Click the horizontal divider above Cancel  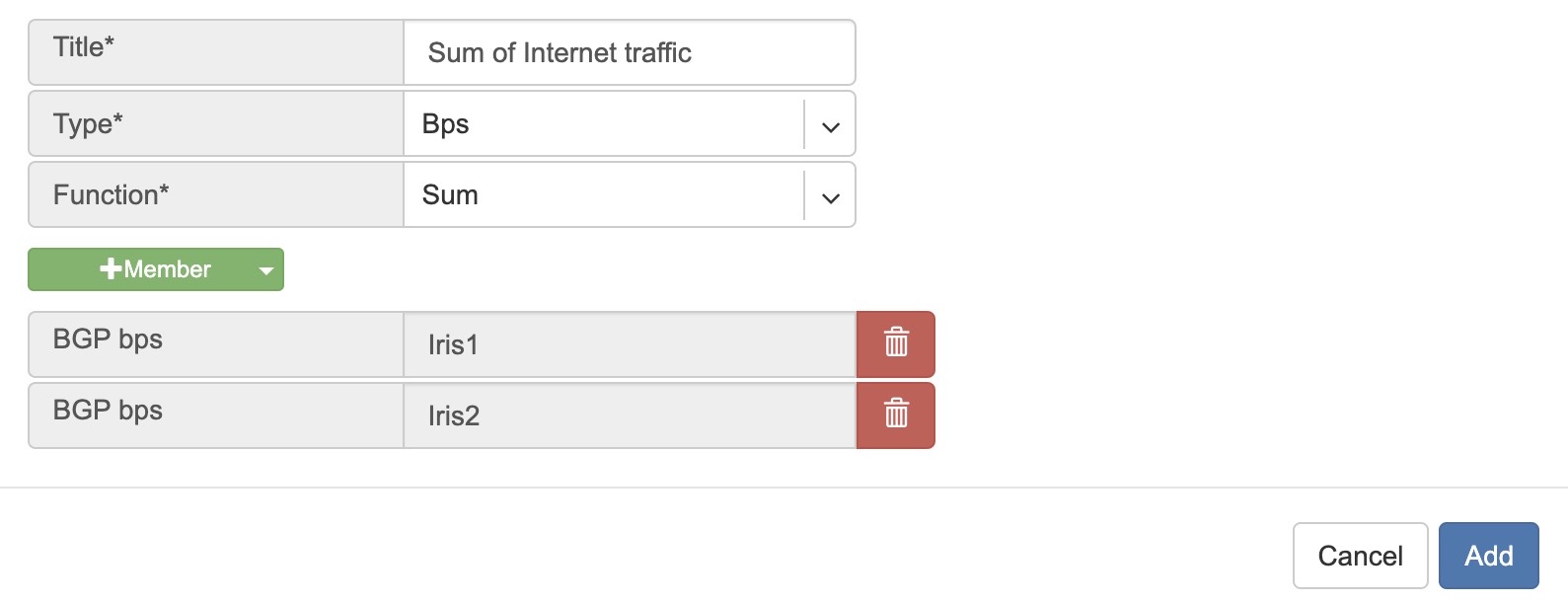click(x=784, y=488)
